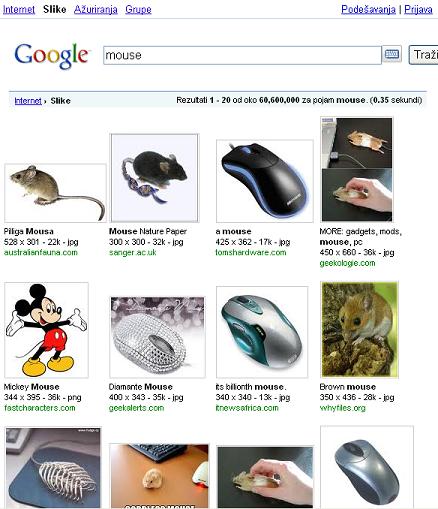438x509 pixels.
Task: Click the Prijava sign-in link
Action: (x=418, y=9)
